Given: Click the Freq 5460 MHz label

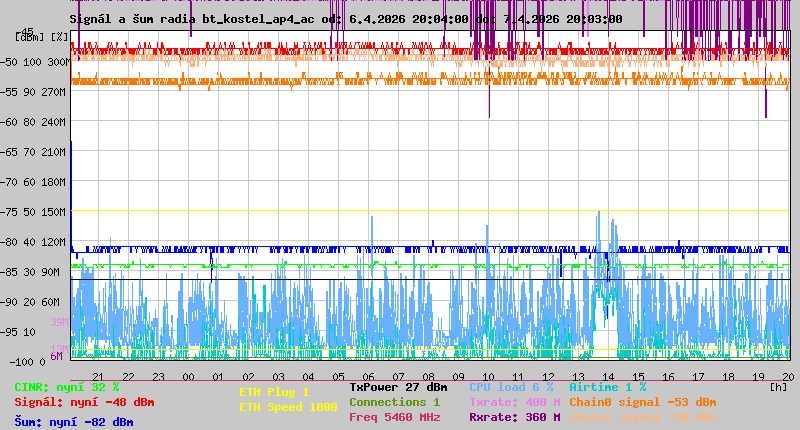Looking at the screenshot, I should [x=394, y=417].
